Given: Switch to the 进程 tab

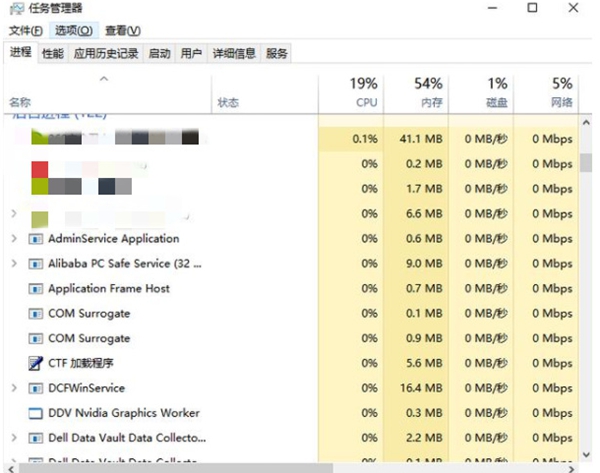Looking at the screenshot, I should point(21,52).
